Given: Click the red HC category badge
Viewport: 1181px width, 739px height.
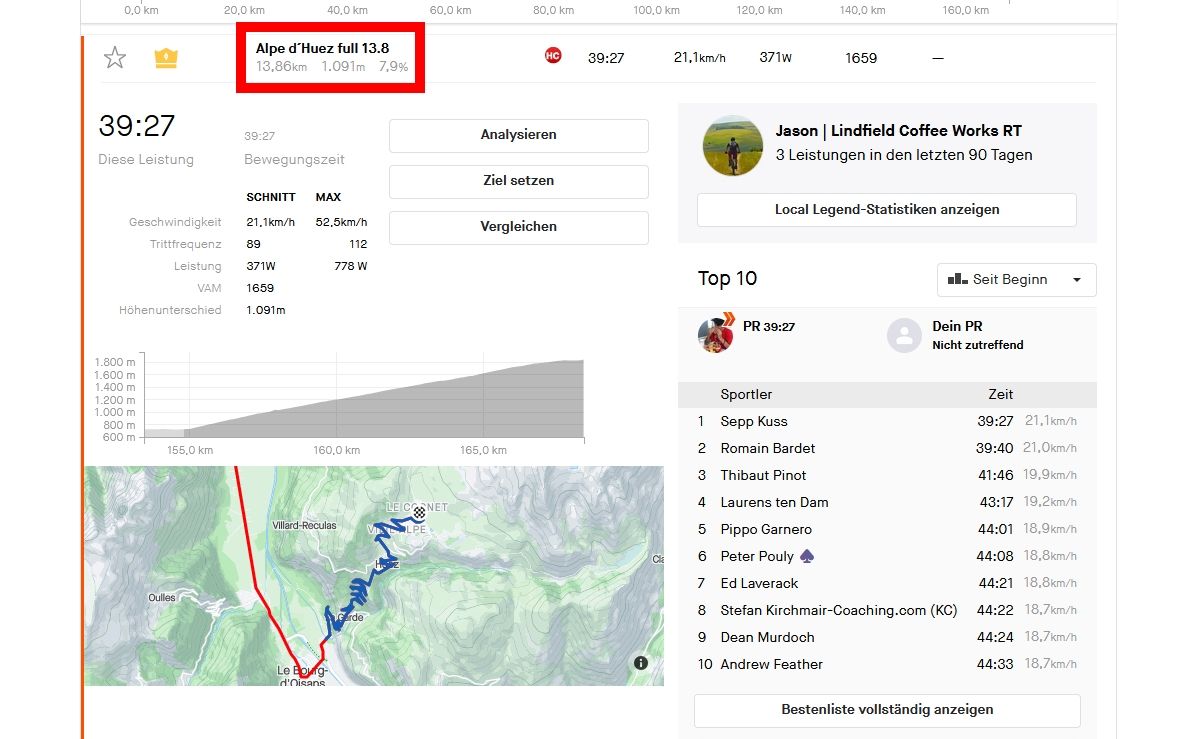Looking at the screenshot, I should point(553,56).
